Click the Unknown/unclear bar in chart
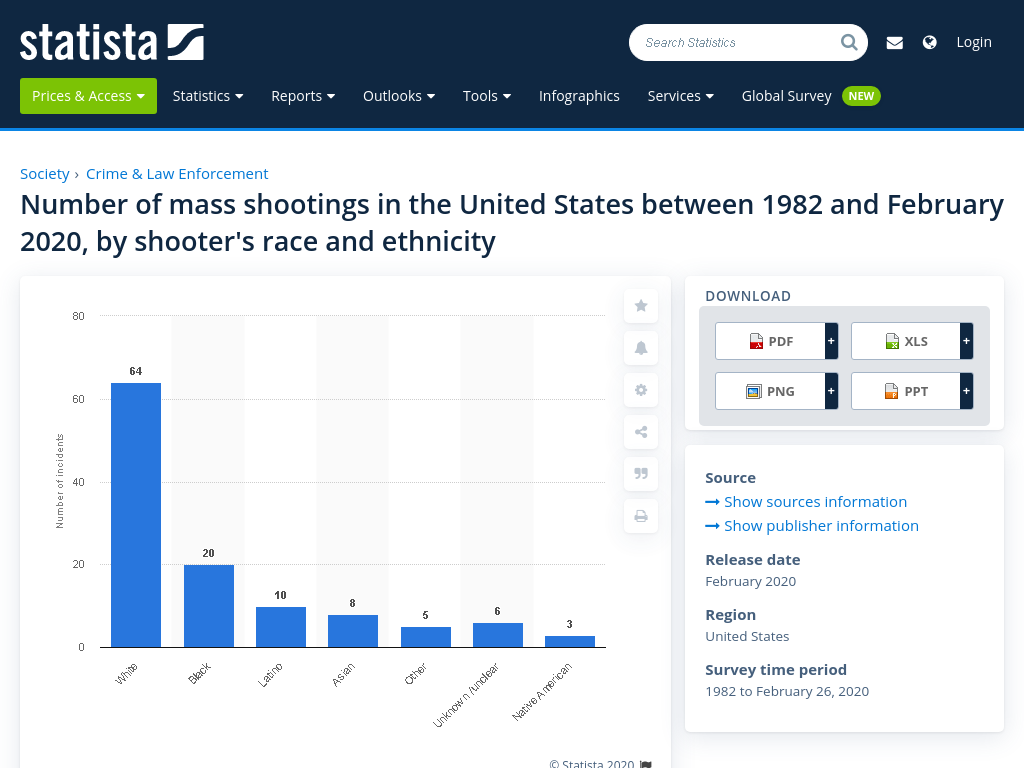 pos(498,635)
